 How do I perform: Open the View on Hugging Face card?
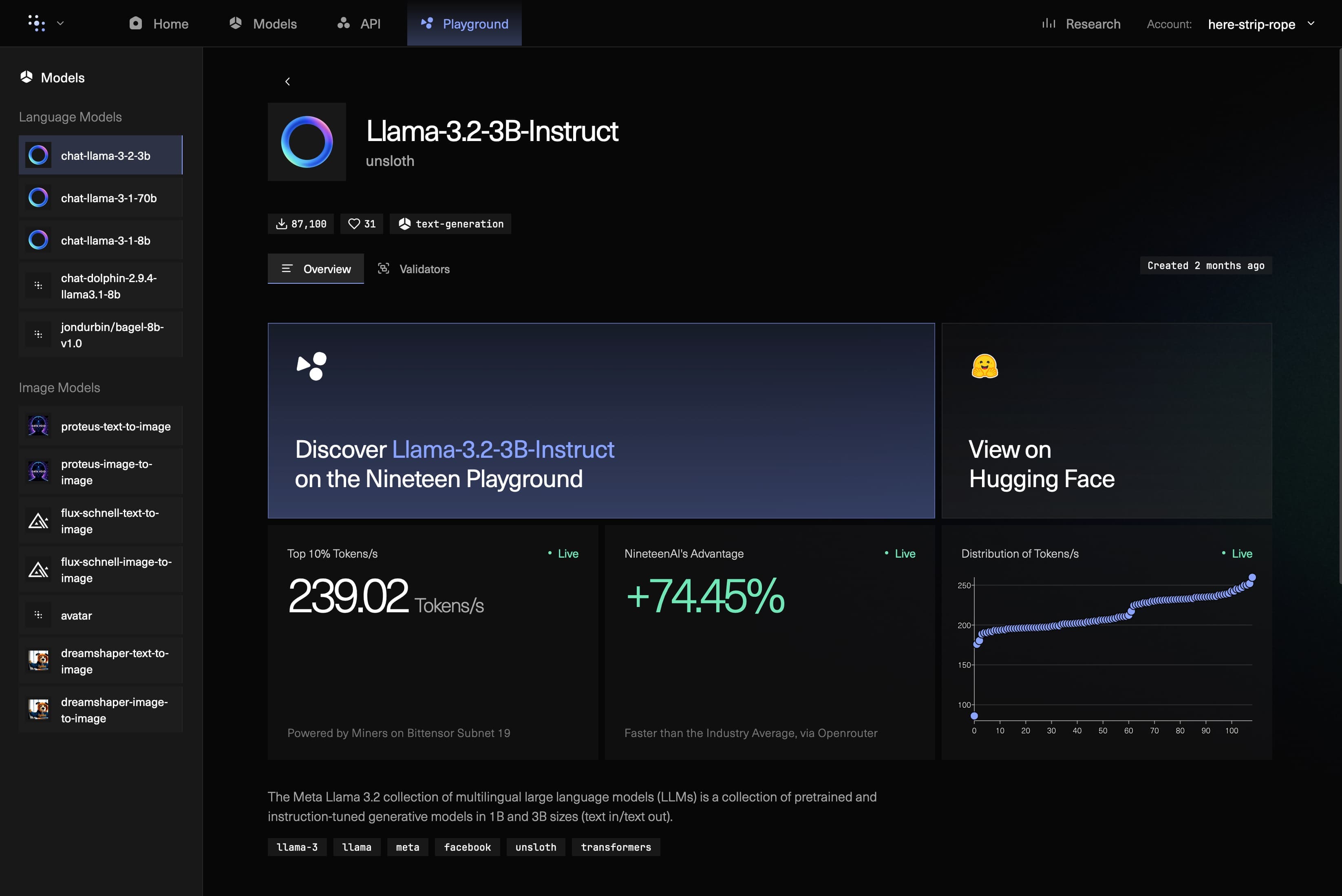[x=1107, y=421]
